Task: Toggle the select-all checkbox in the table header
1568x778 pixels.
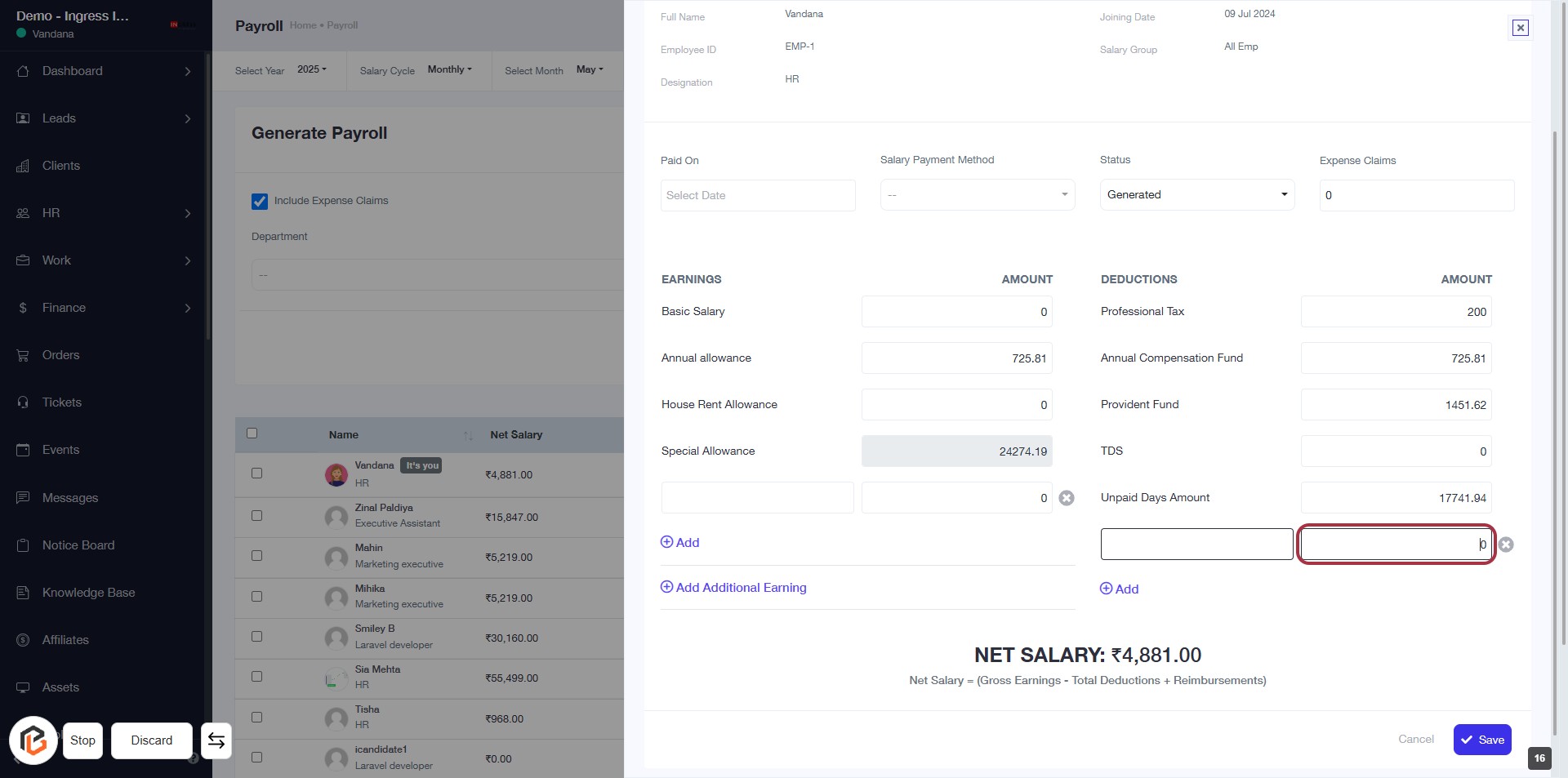Action: [x=252, y=433]
